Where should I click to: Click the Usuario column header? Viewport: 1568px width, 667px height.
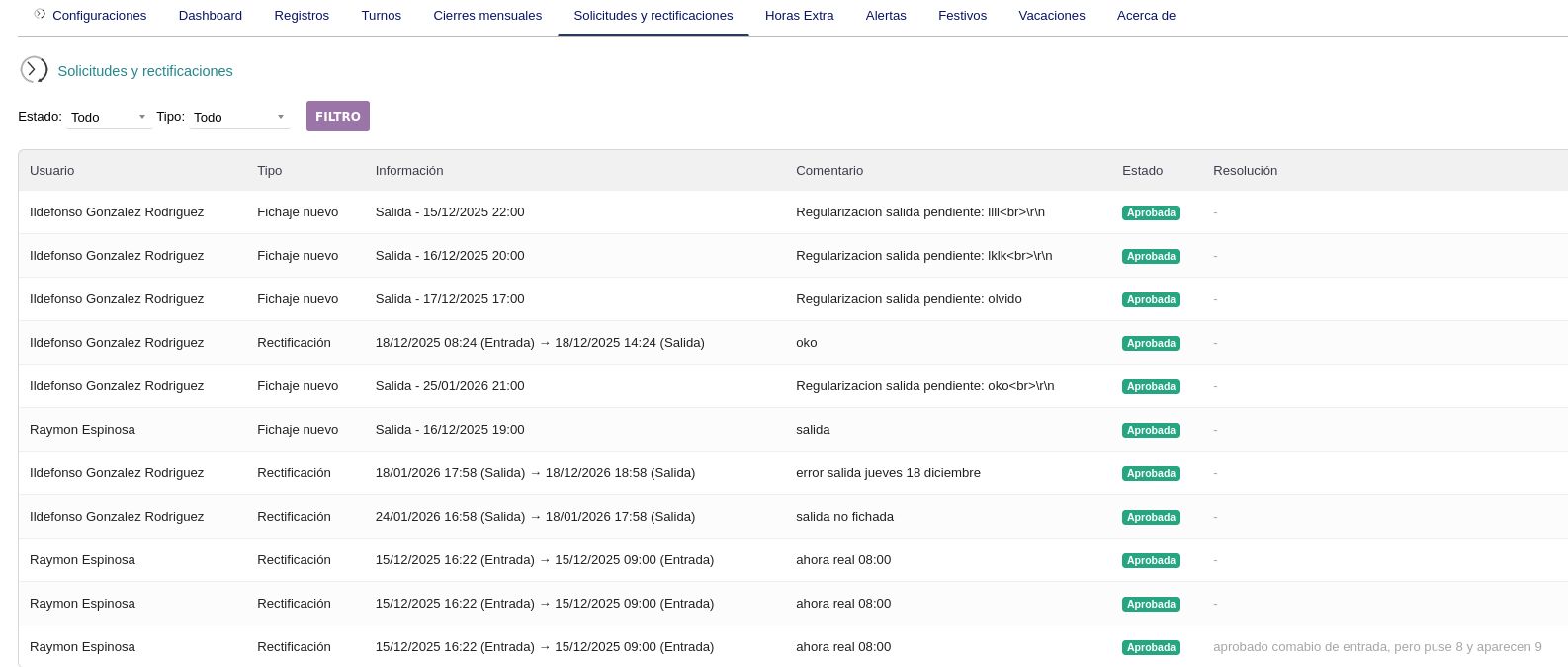coord(51,171)
